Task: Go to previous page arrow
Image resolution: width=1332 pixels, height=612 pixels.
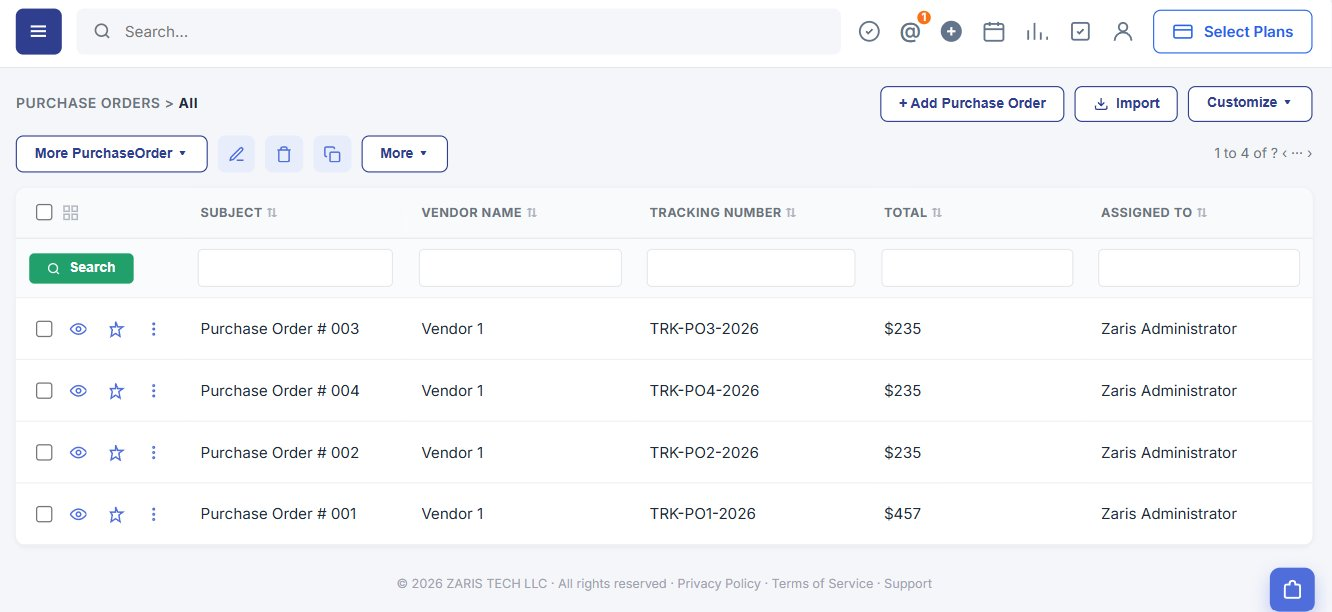Action: pyautogui.click(x=1285, y=153)
